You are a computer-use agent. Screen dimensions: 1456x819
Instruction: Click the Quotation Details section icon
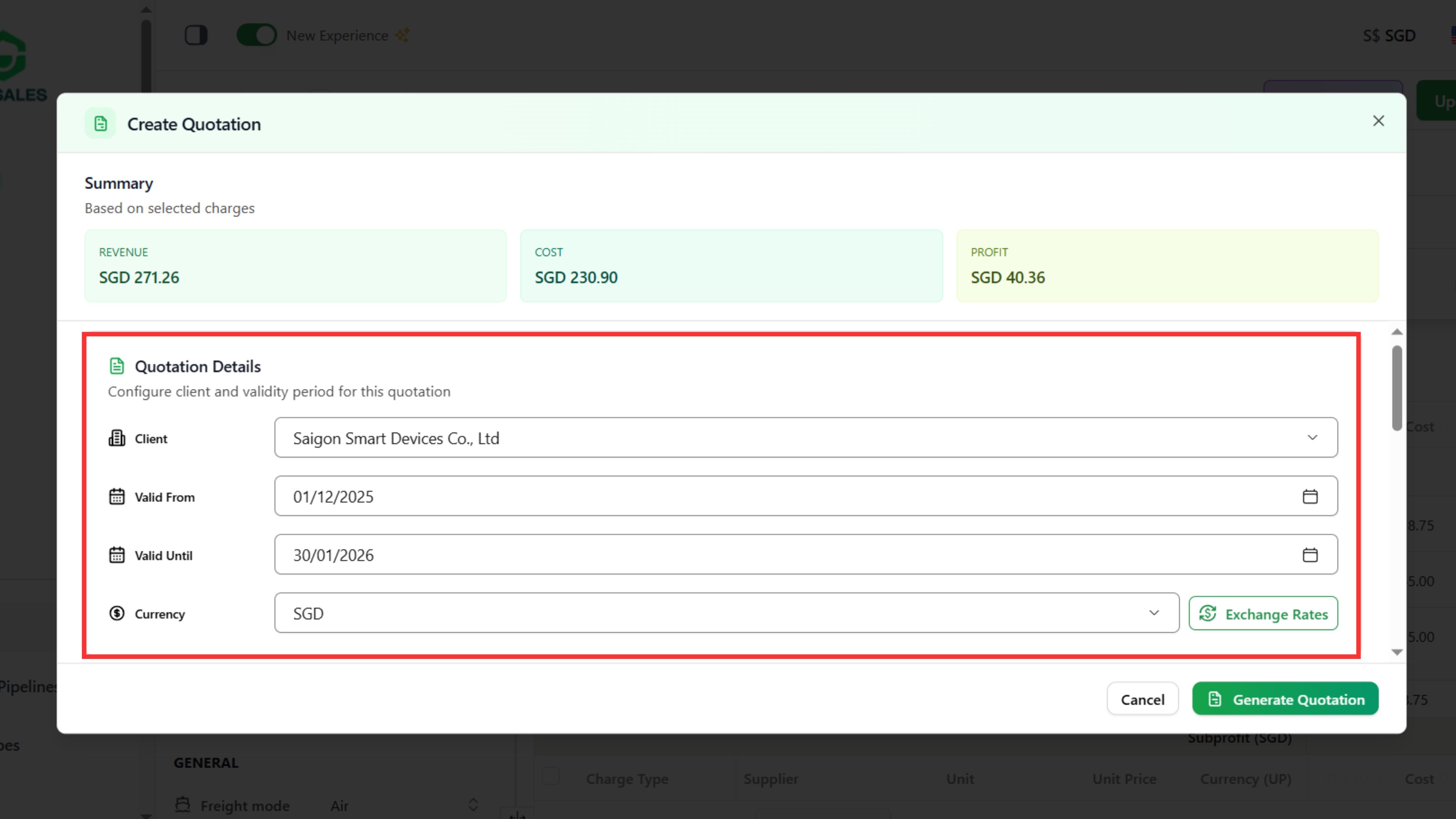(116, 366)
